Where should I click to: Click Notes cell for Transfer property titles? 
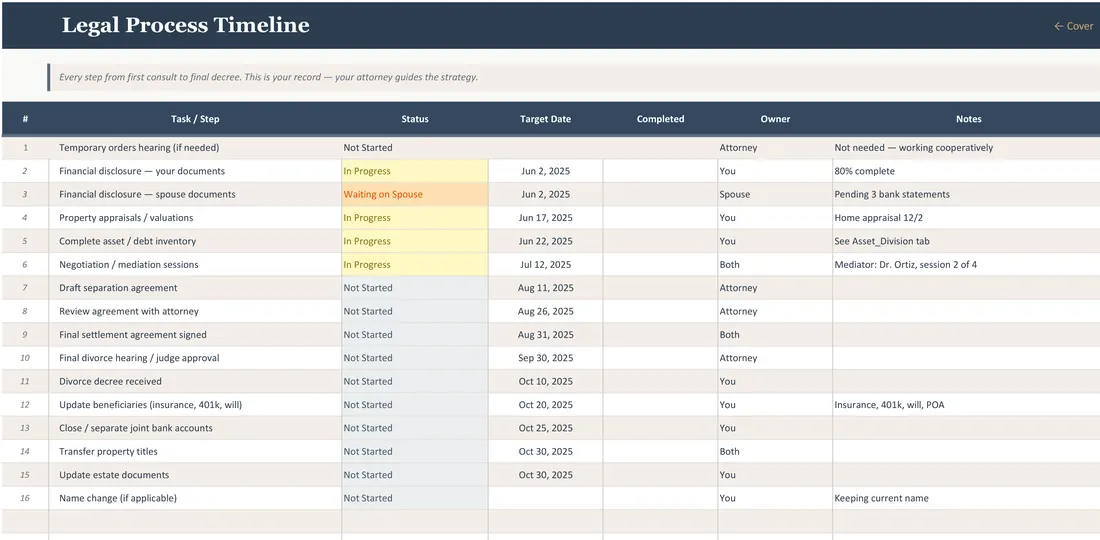click(x=966, y=452)
